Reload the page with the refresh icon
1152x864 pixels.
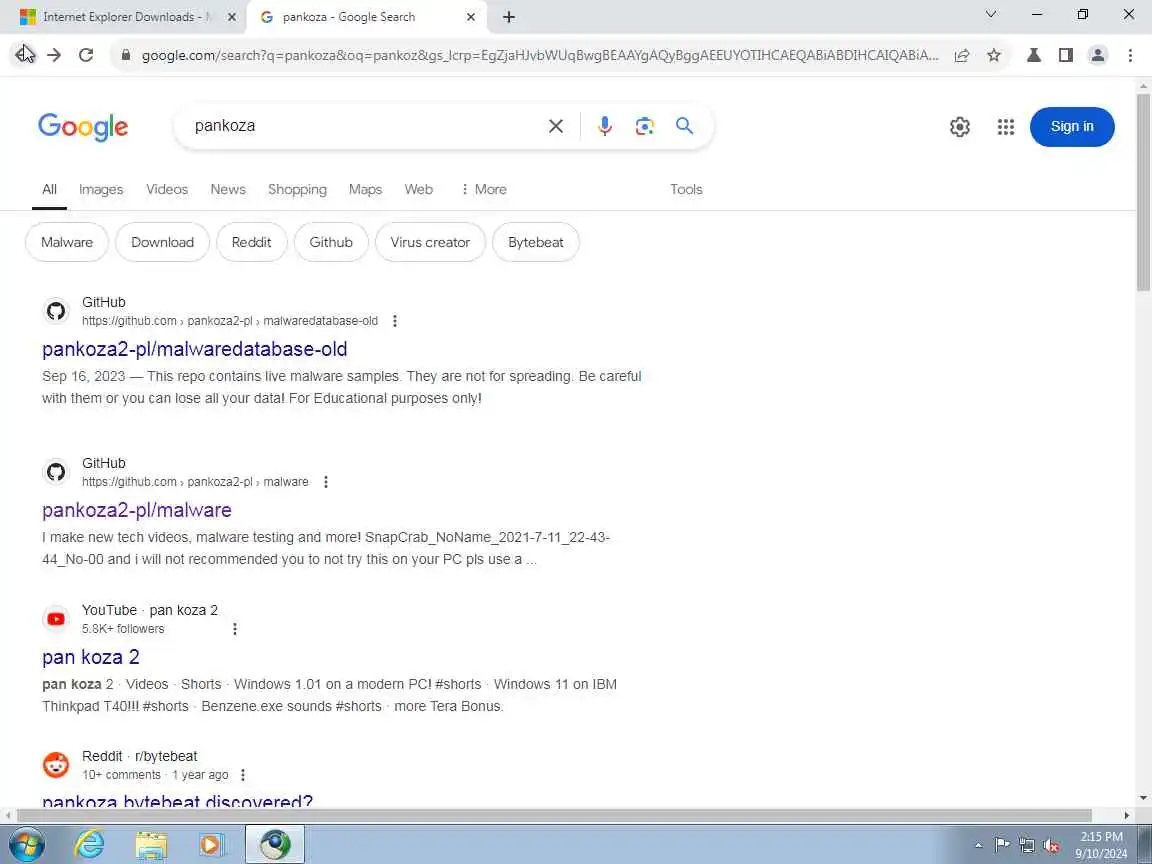[x=86, y=55]
